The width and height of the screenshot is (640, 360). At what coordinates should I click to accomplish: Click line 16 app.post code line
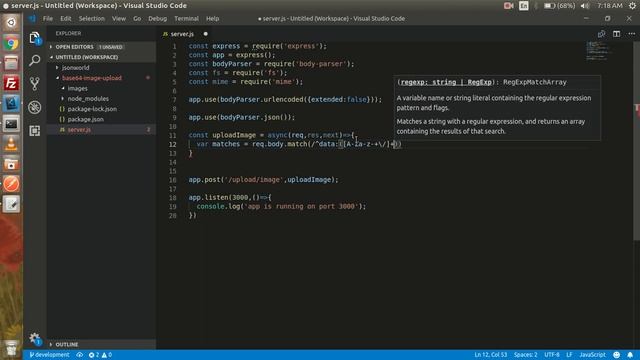[x=263, y=180]
